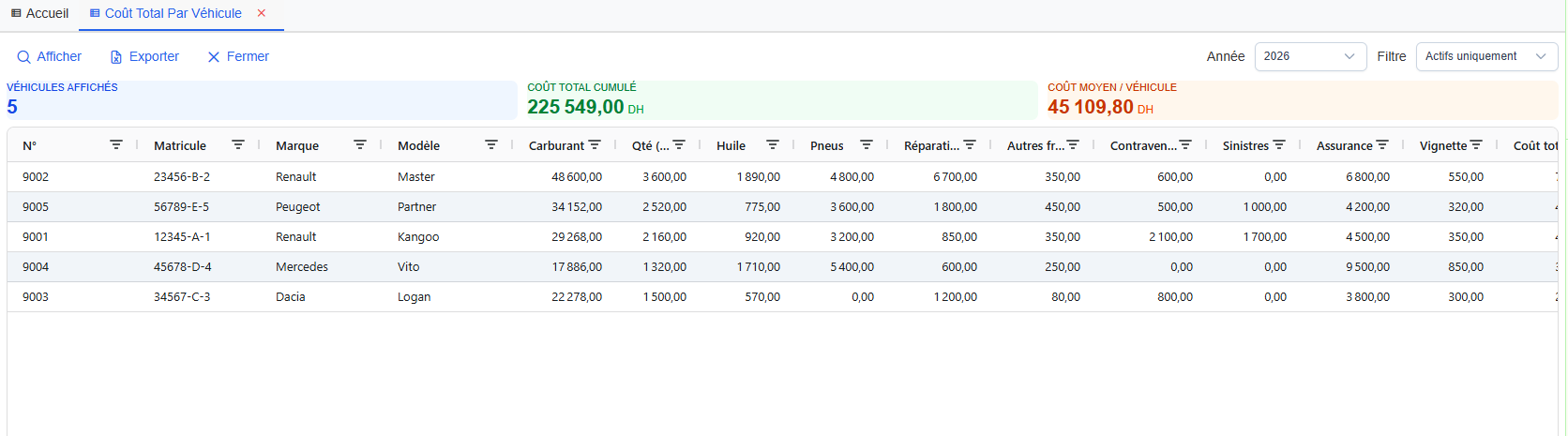Open the Sinistres column filter icon
The image size is (1568, 436).
(1279, 145)
